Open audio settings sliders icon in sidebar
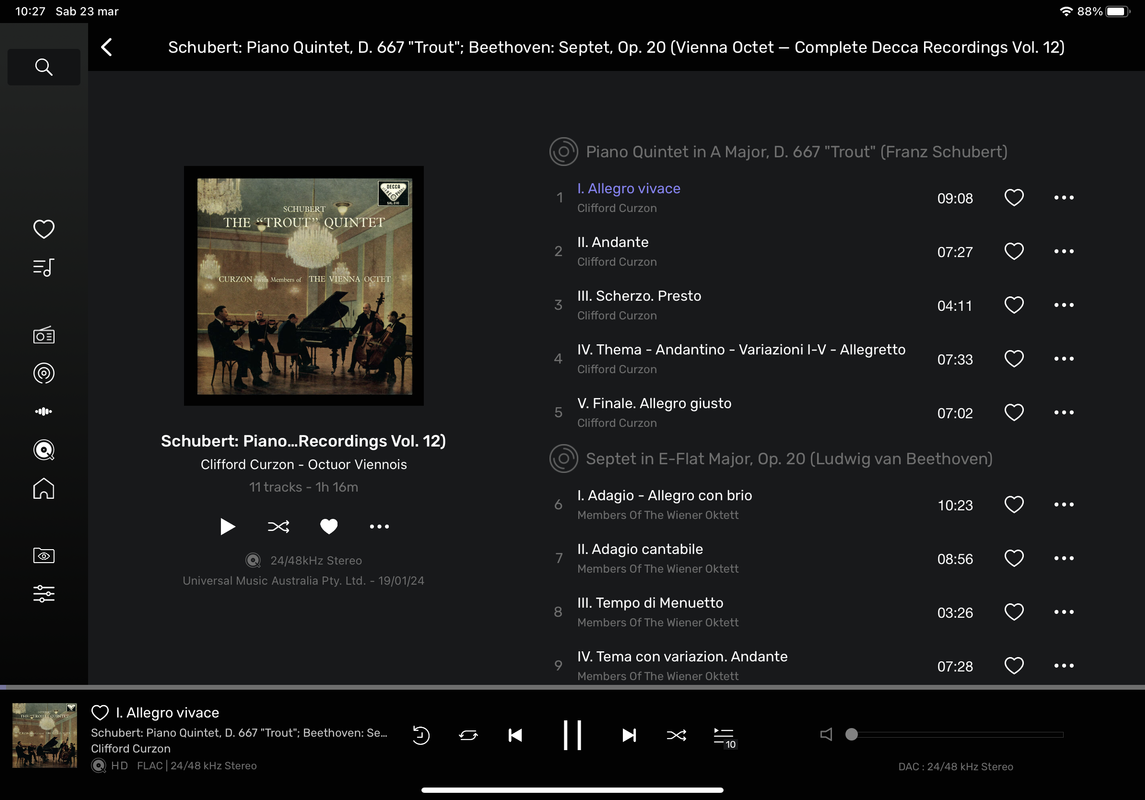The width and height of the screenshot is (1145, 800). (44, 593)
